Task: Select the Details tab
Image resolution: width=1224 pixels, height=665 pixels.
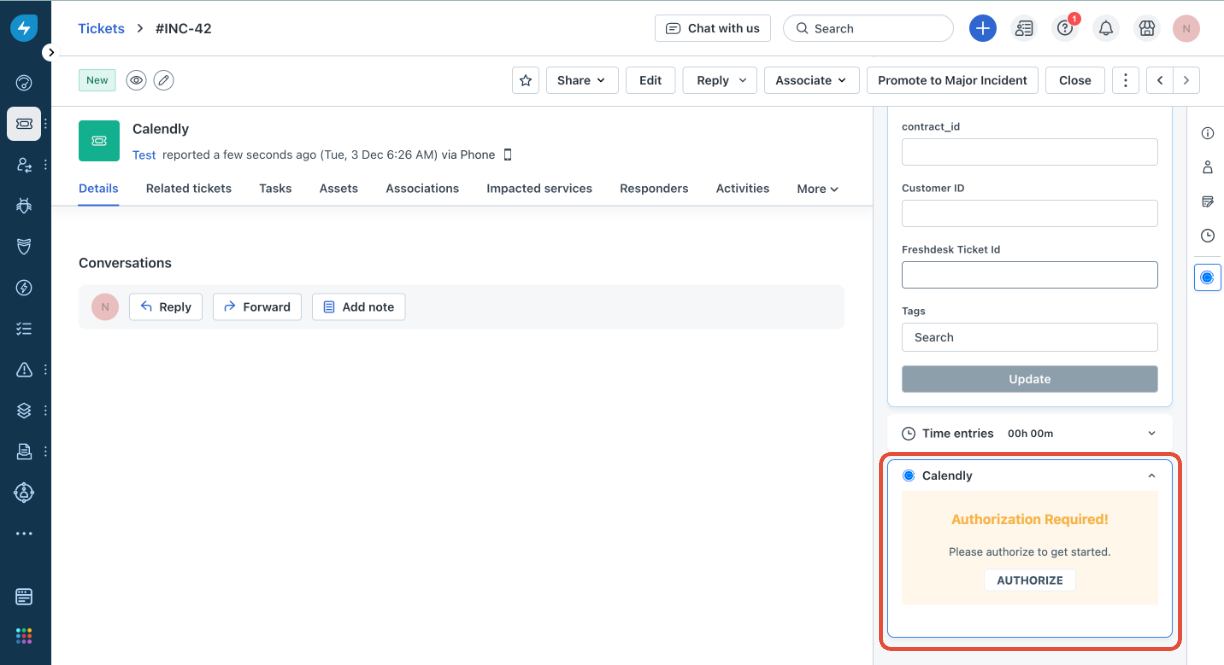Action: click(x=99, y=188)
